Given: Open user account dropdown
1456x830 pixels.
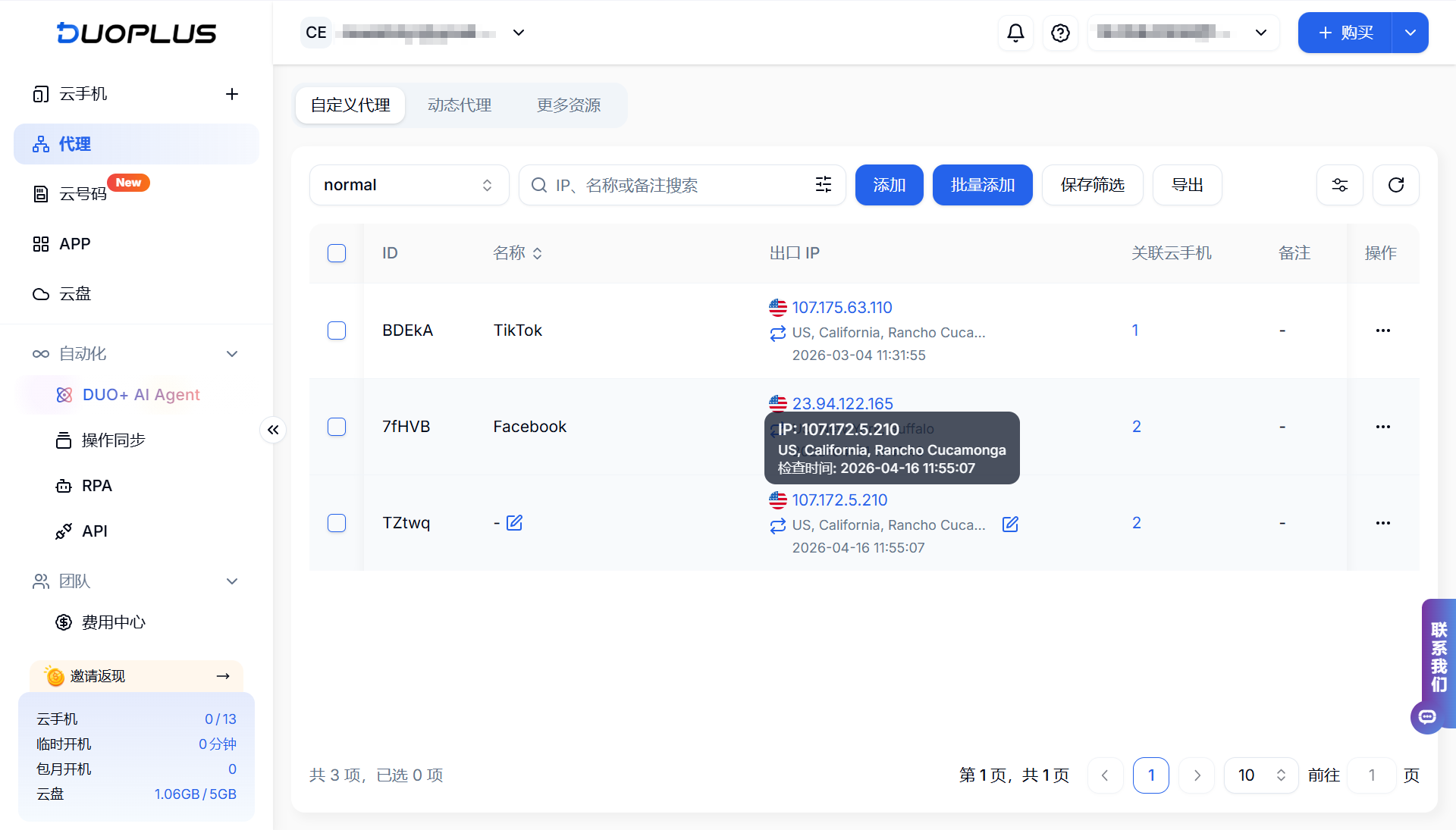Looking at the screenshot, I should click(x=1184, y=33).
